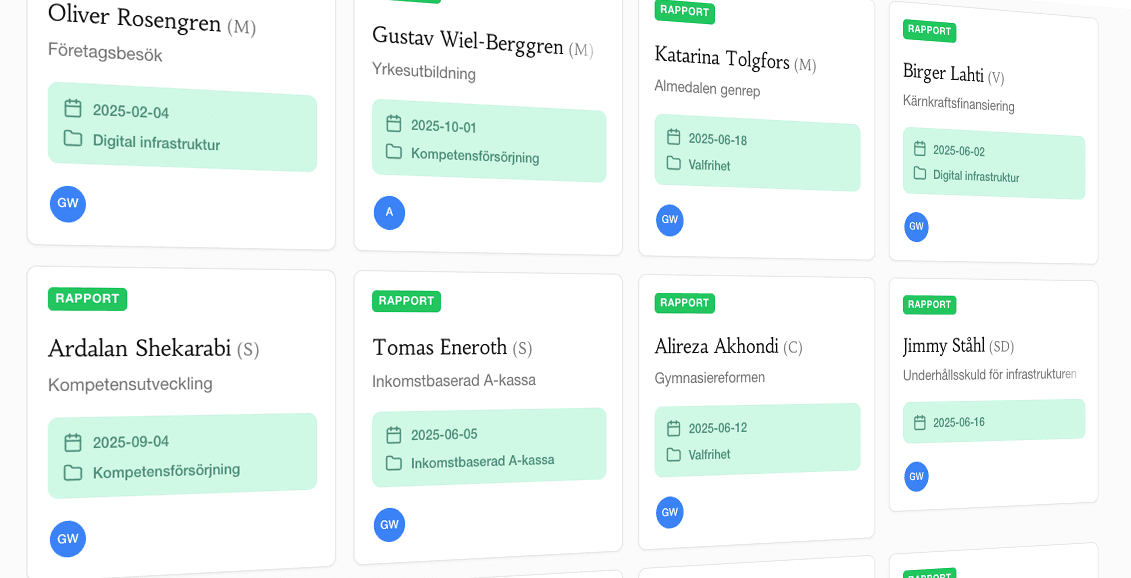1131x578 pixels.
Task: Click folder icon on Alireza Akhondi card
Action: pyautogui.click(x=674, y=455)
